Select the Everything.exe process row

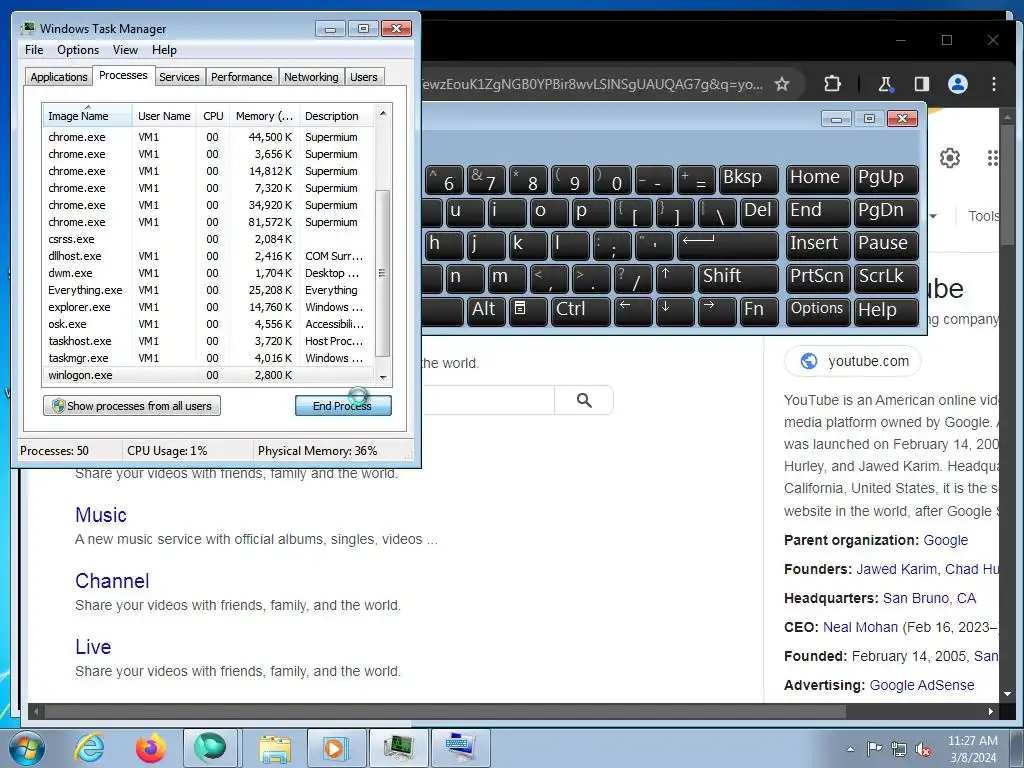(208, 290)
